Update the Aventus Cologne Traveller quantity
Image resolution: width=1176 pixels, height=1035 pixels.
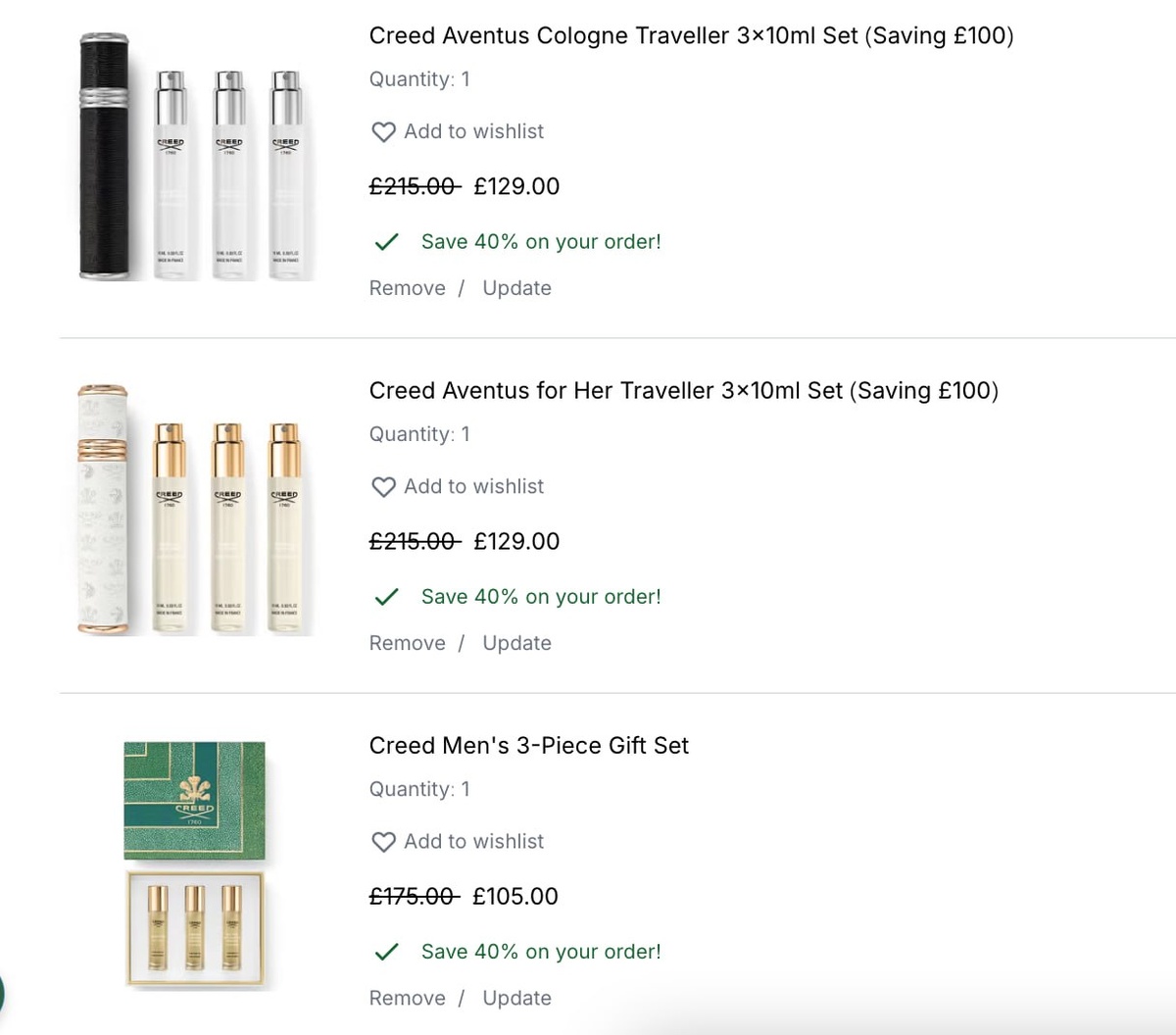click(516, 288)
